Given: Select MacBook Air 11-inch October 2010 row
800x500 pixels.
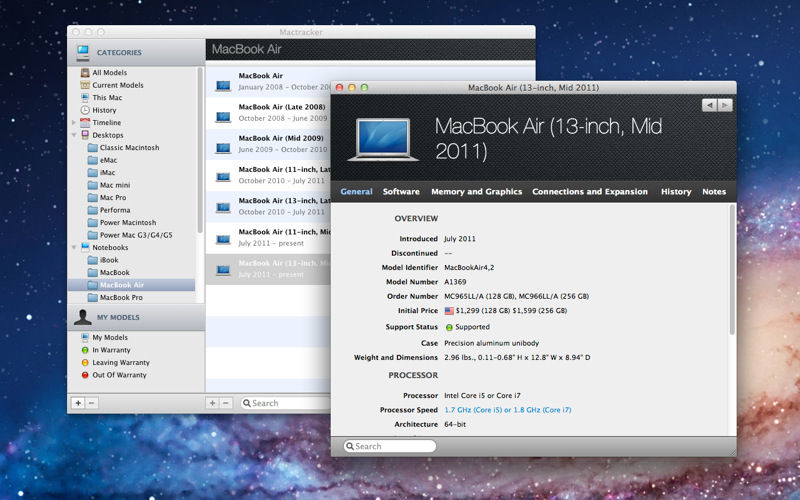Looking at the screenshot, I should [268, 175].
